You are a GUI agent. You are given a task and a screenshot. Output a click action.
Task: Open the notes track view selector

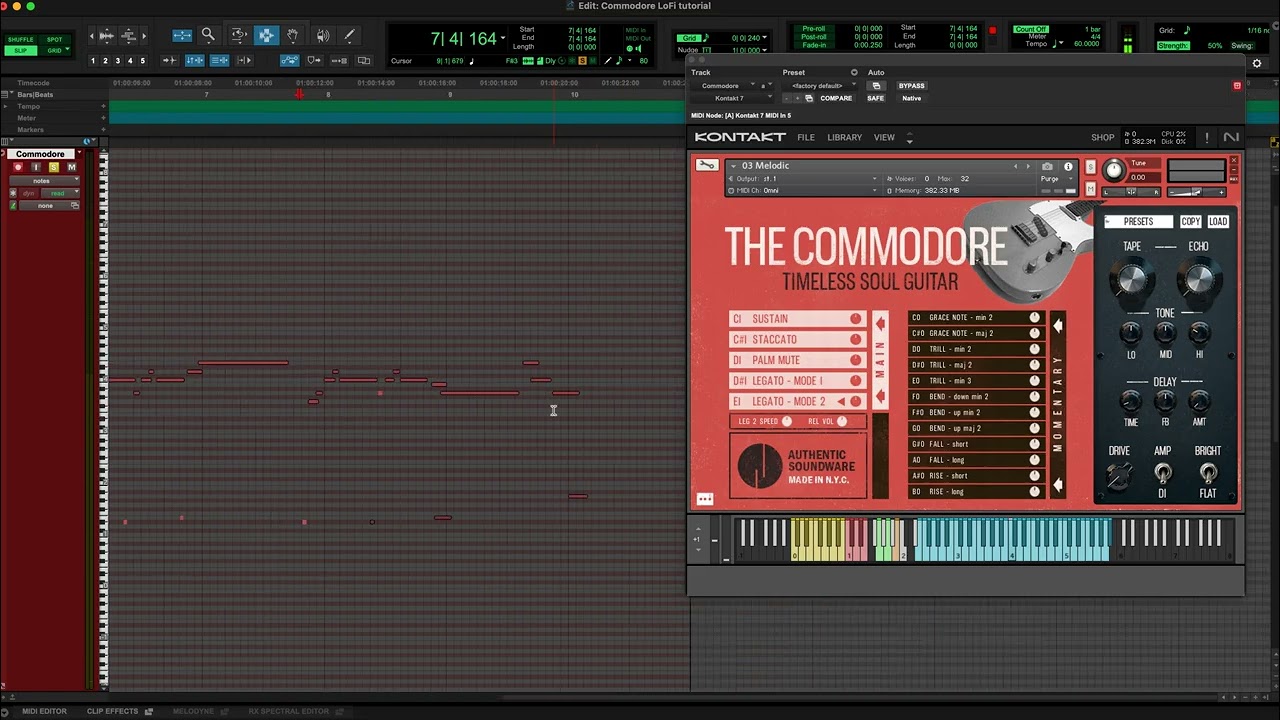tap(44, 181)
